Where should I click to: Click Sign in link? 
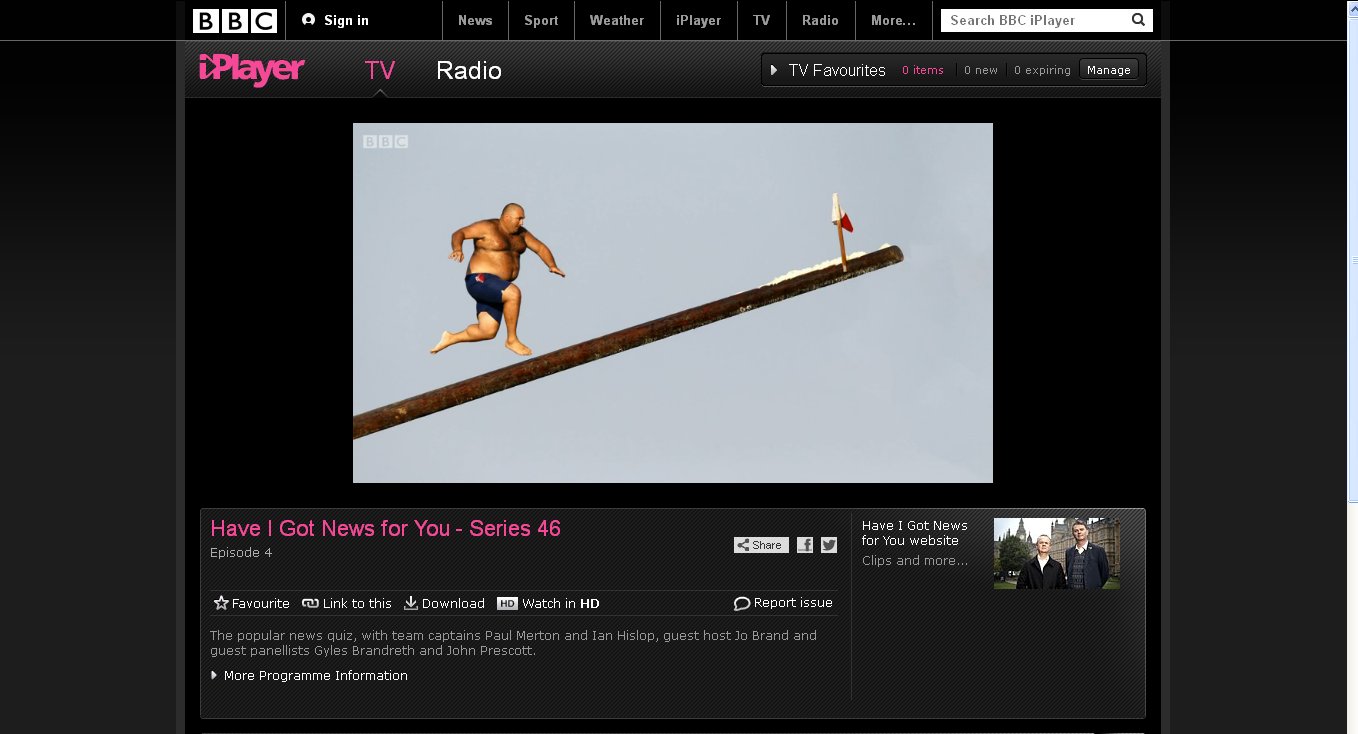[335, 20]
